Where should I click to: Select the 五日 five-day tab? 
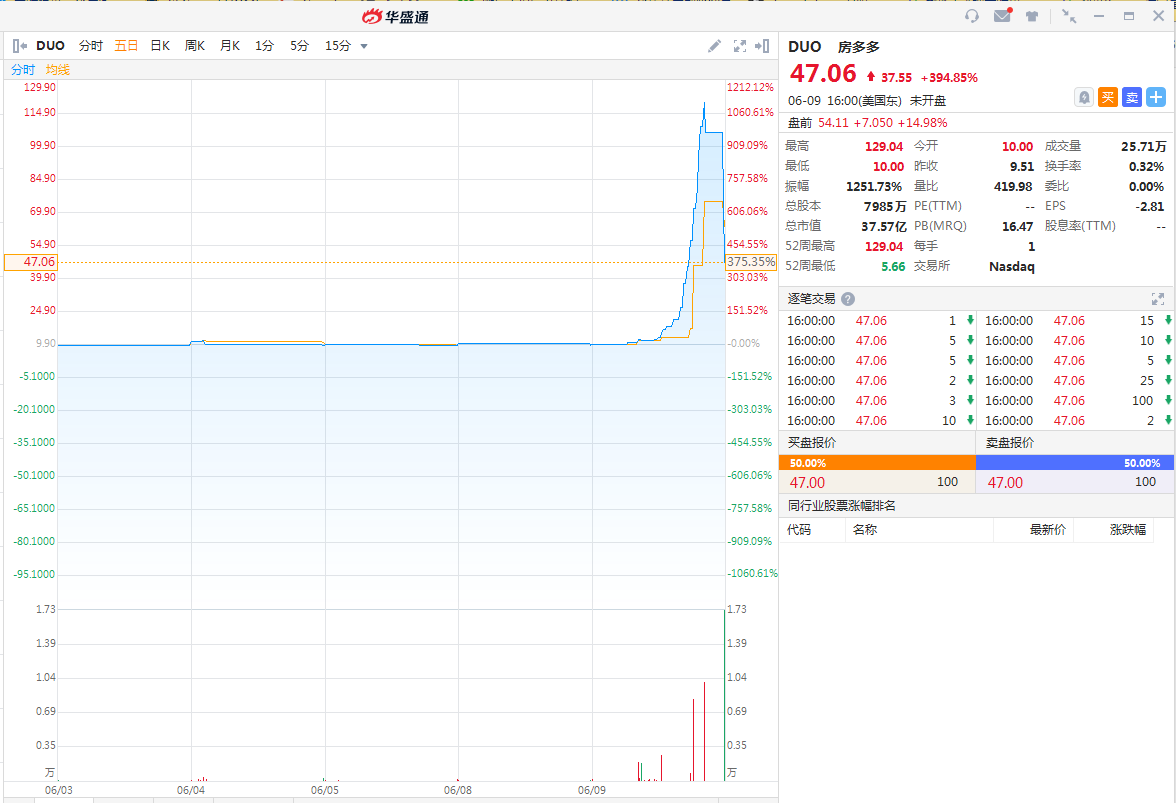tap(126, 46)
